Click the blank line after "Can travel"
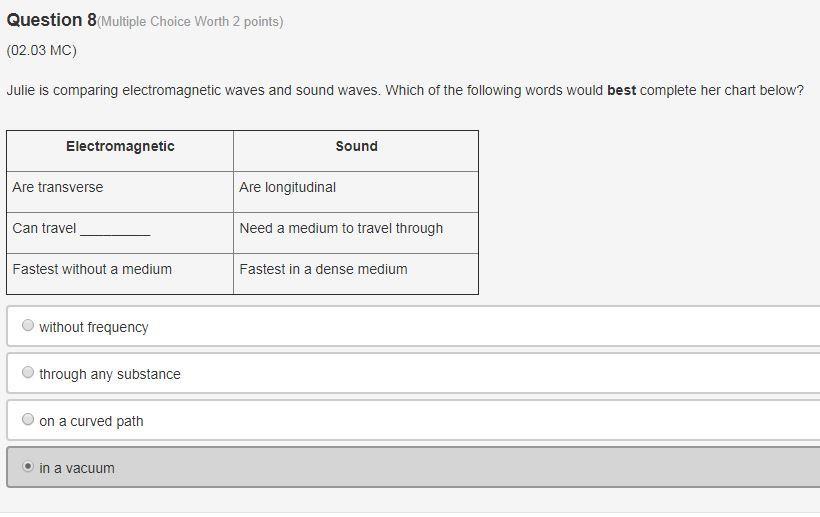Viewport: 820px width, 517px height. coord(115,232)
